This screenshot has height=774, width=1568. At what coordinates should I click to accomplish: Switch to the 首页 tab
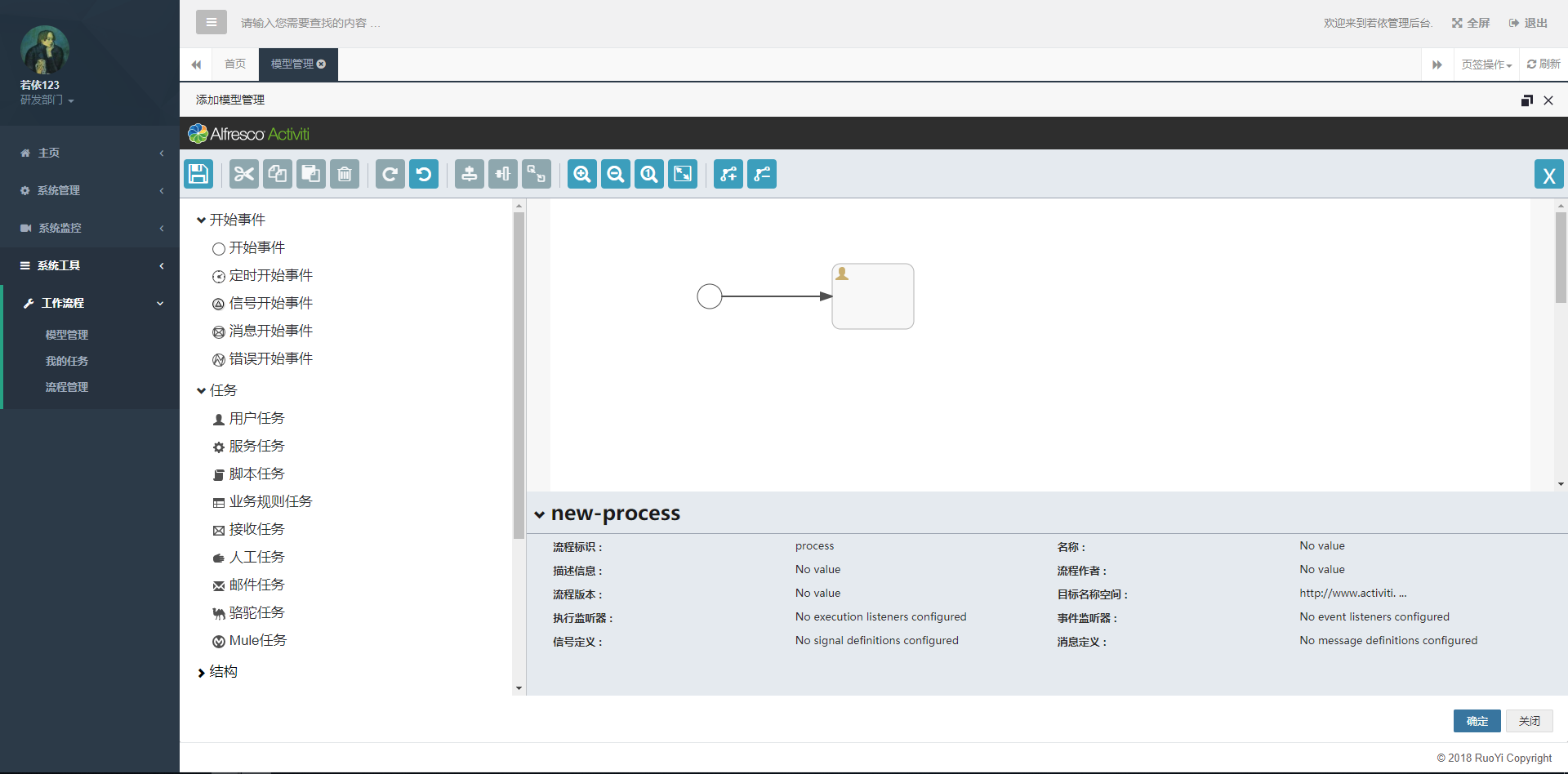click(235, 64)
